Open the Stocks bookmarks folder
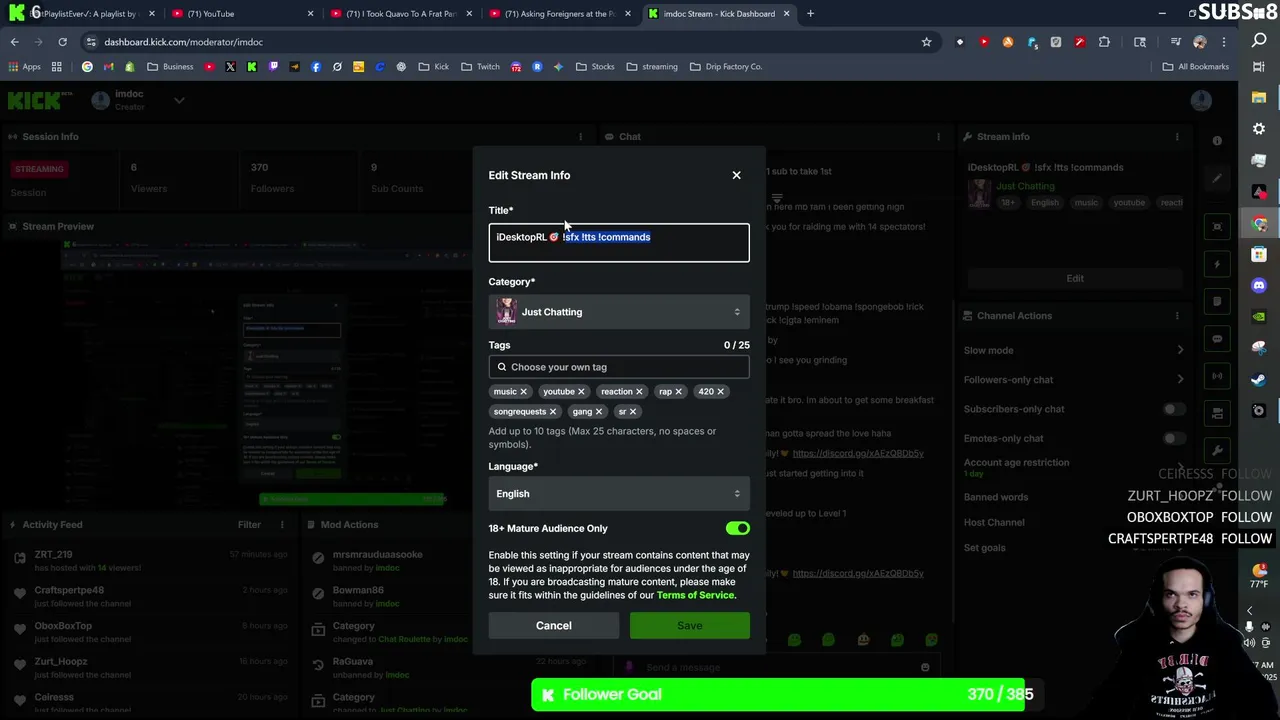 pos(595,67)
